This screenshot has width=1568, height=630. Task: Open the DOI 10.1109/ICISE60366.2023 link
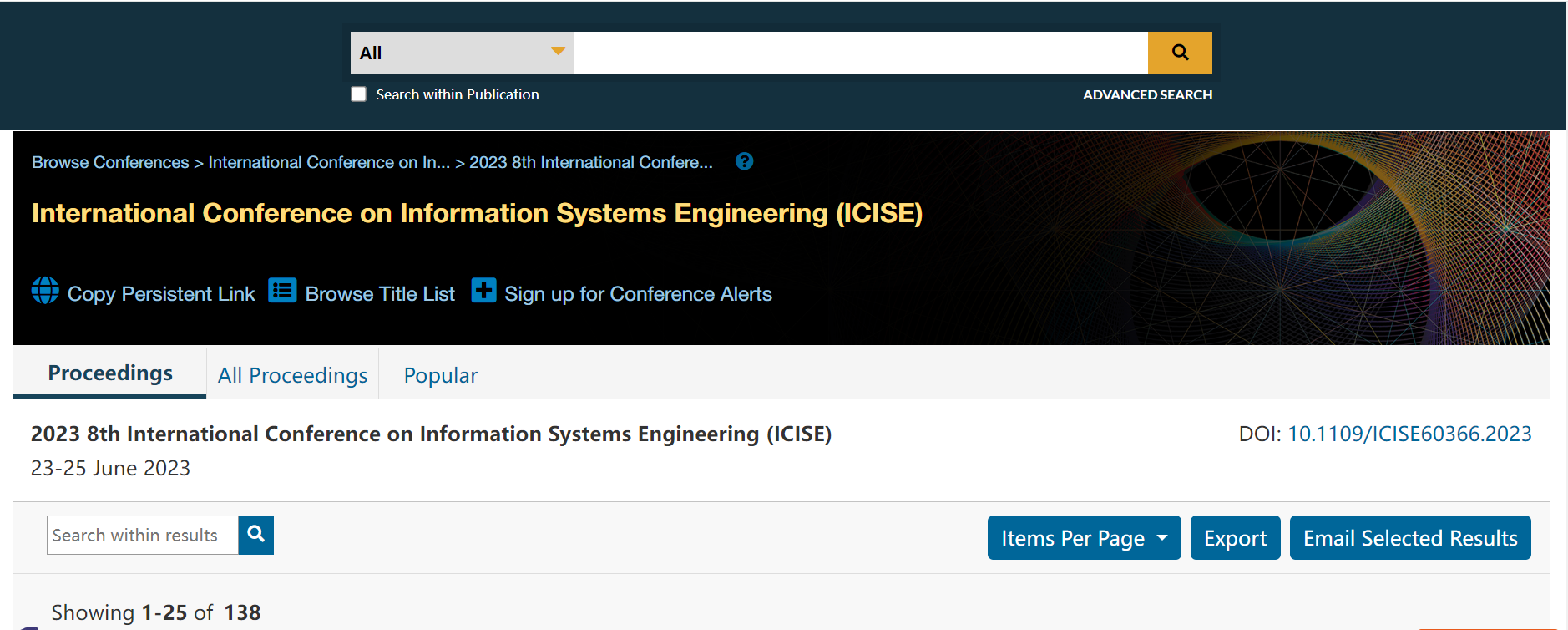click(x=1409, y=434)
